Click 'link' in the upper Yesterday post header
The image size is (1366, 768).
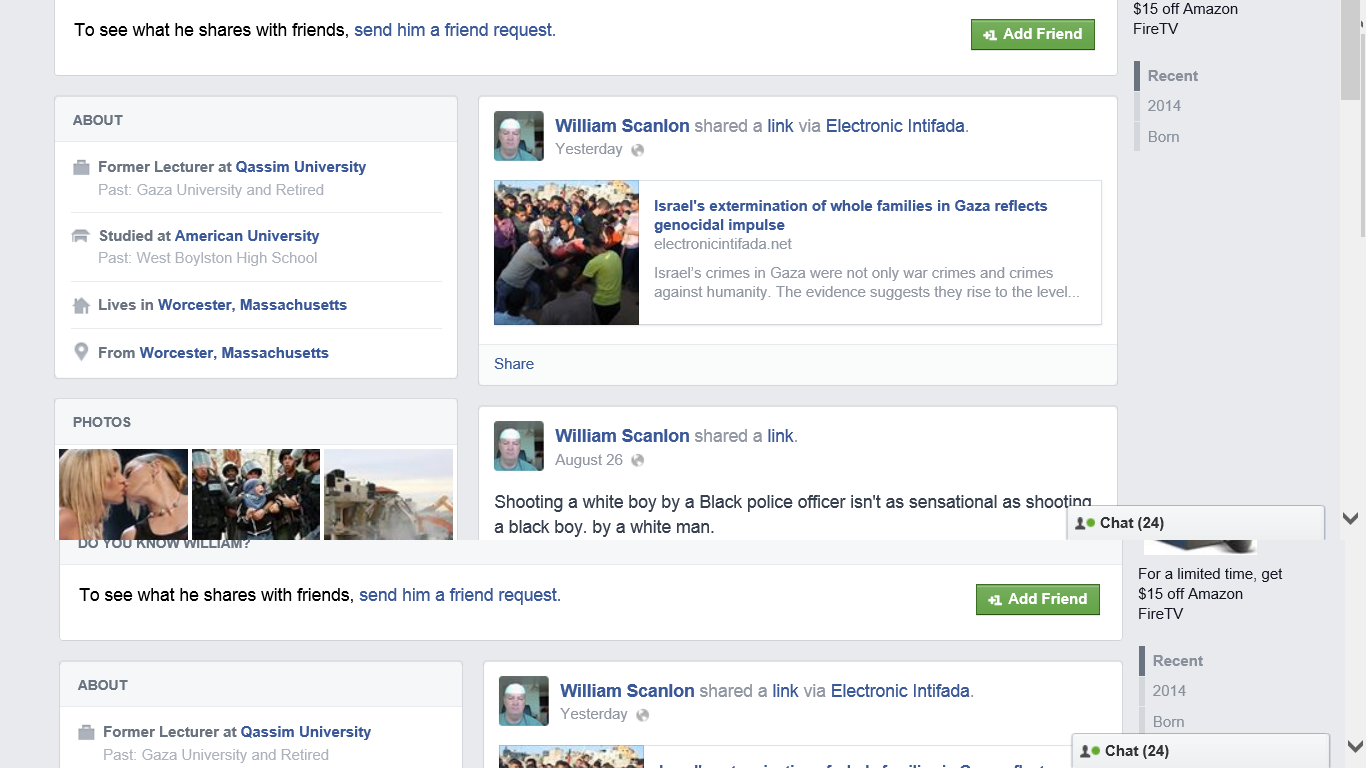point(780,126)
